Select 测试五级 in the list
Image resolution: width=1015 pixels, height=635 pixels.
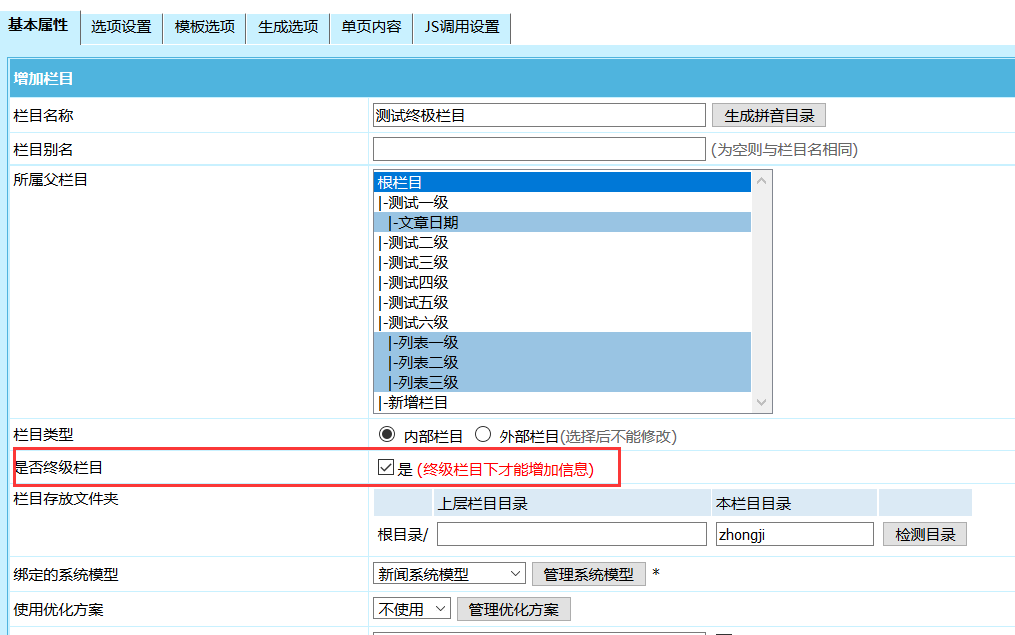[562, 303]
